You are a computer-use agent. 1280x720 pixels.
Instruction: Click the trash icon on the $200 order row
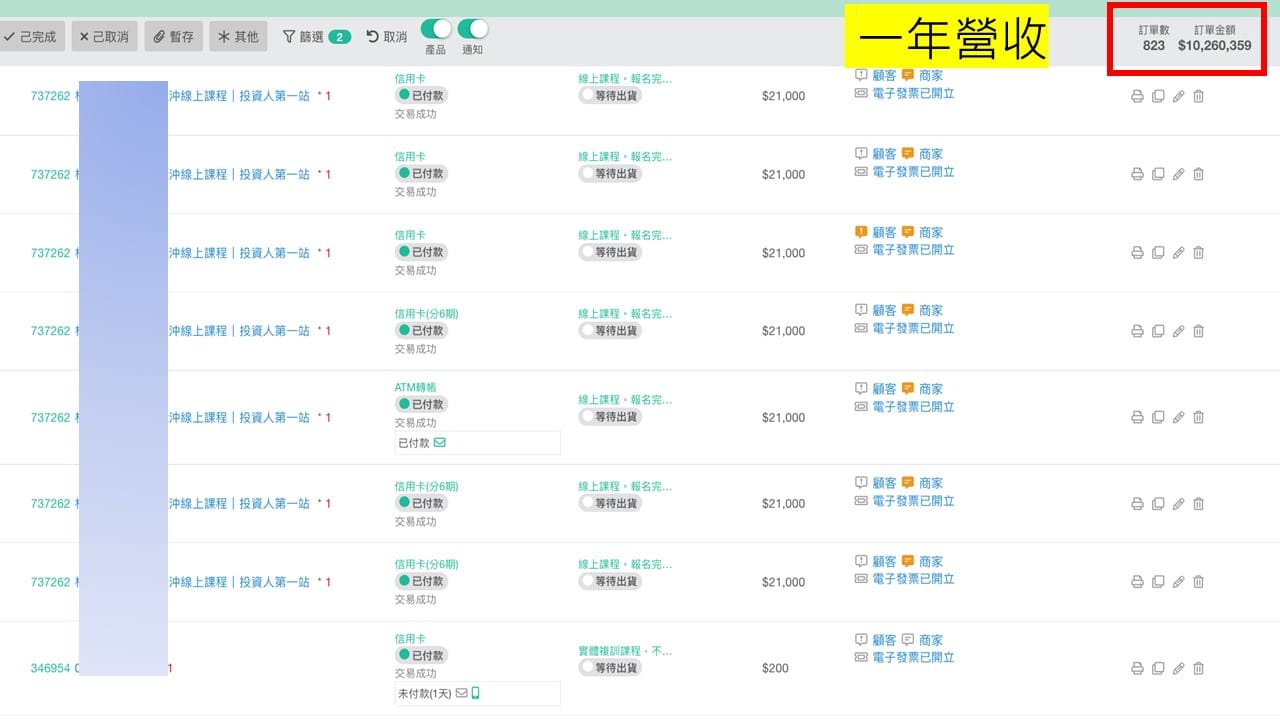[1199, 668]
